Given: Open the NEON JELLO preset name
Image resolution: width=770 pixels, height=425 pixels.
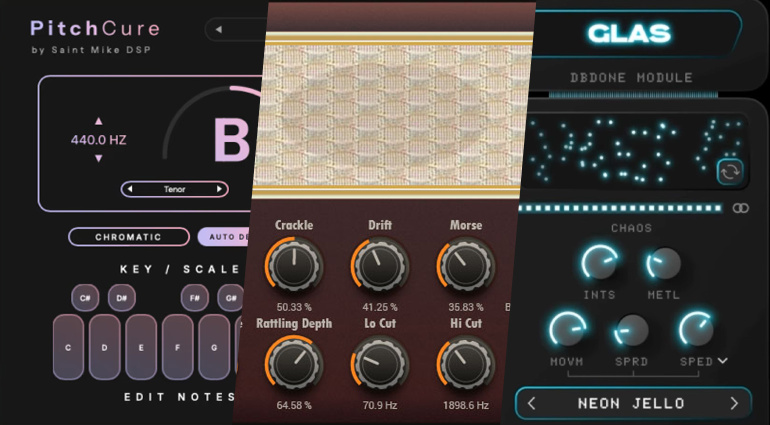Looking at the screenshot, I should point(631,403).
